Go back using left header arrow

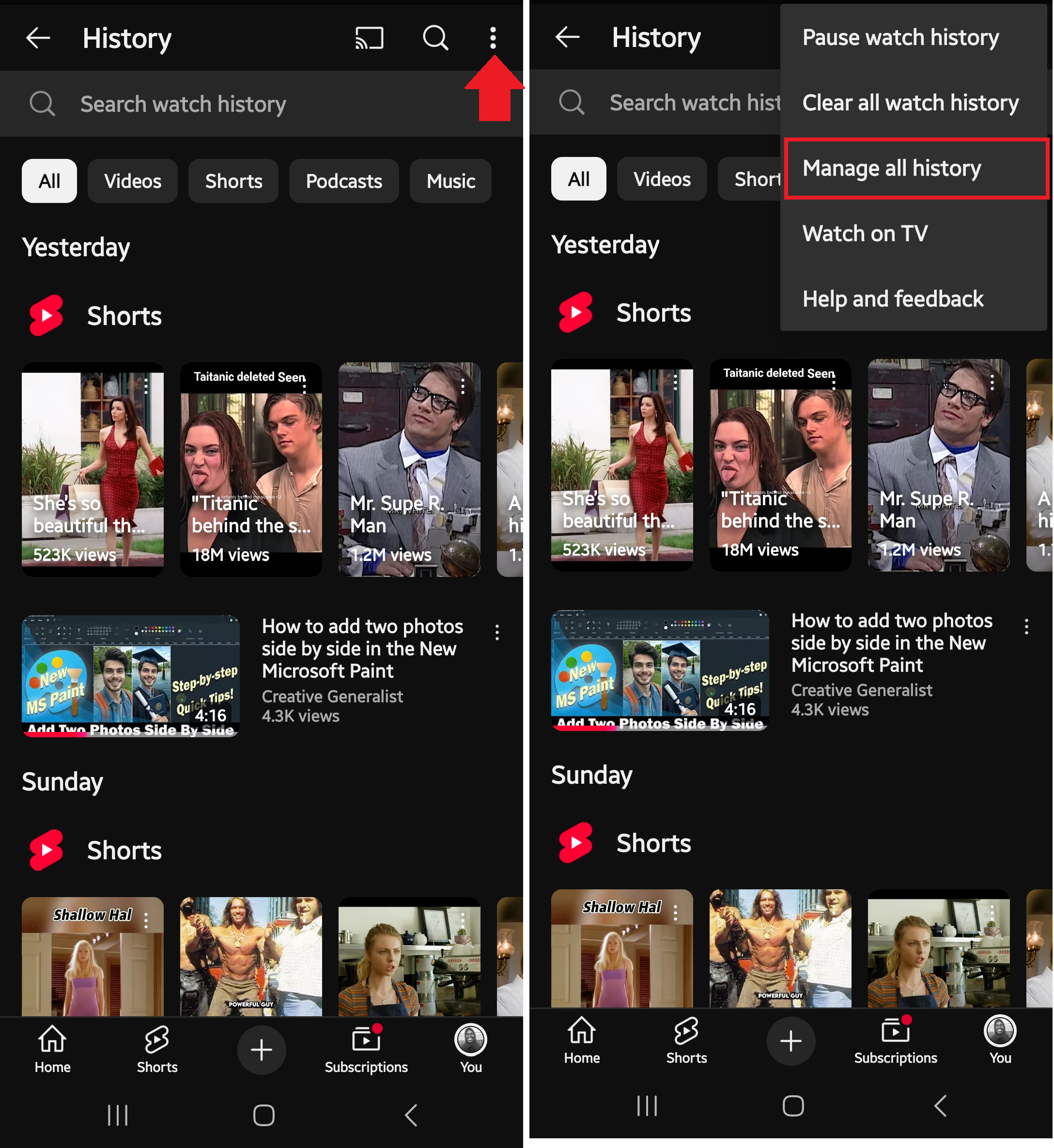[x=38, y=38]
